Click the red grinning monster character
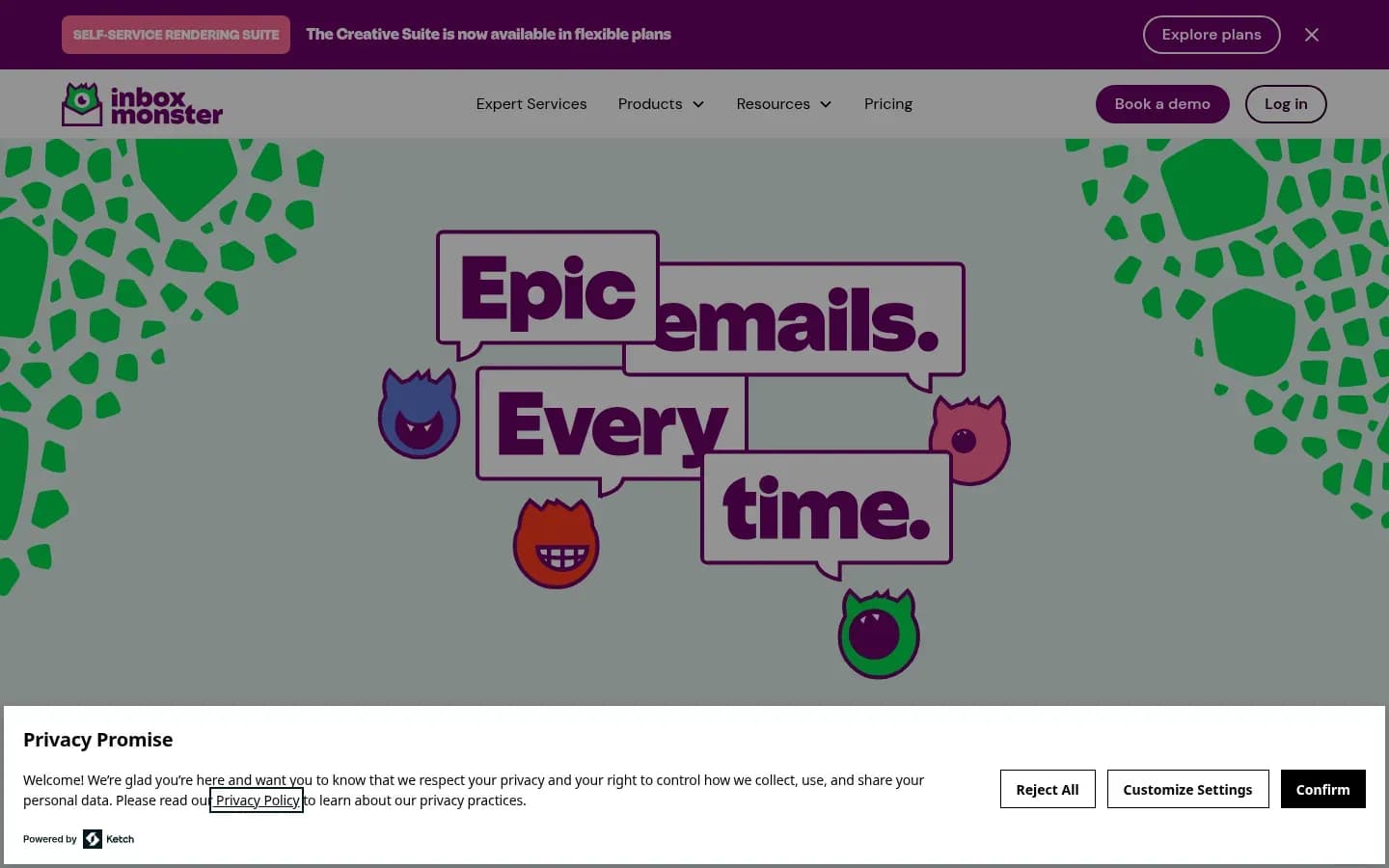1389x868 pixels. (557, 543)
